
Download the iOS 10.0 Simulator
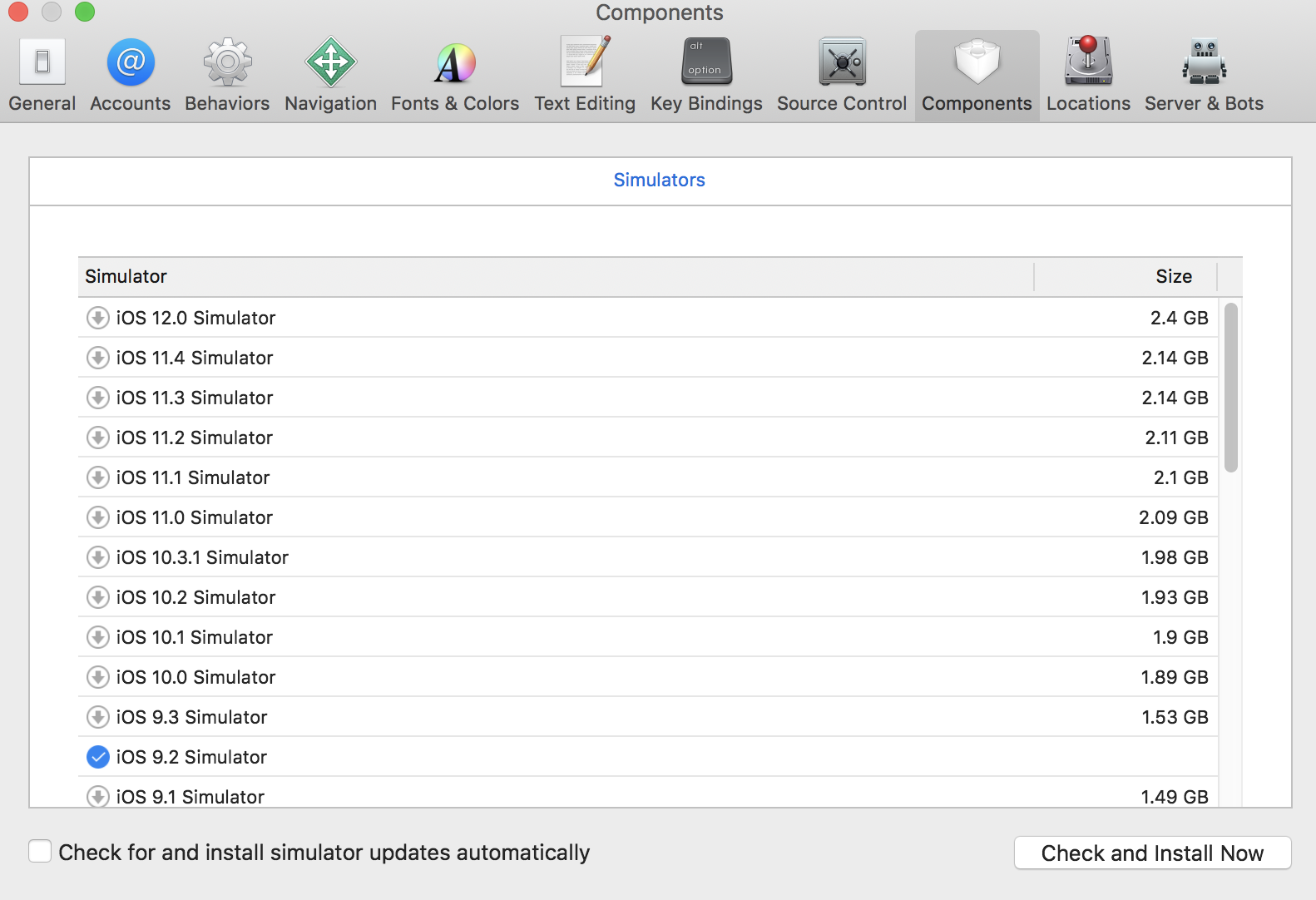(98, 677)
